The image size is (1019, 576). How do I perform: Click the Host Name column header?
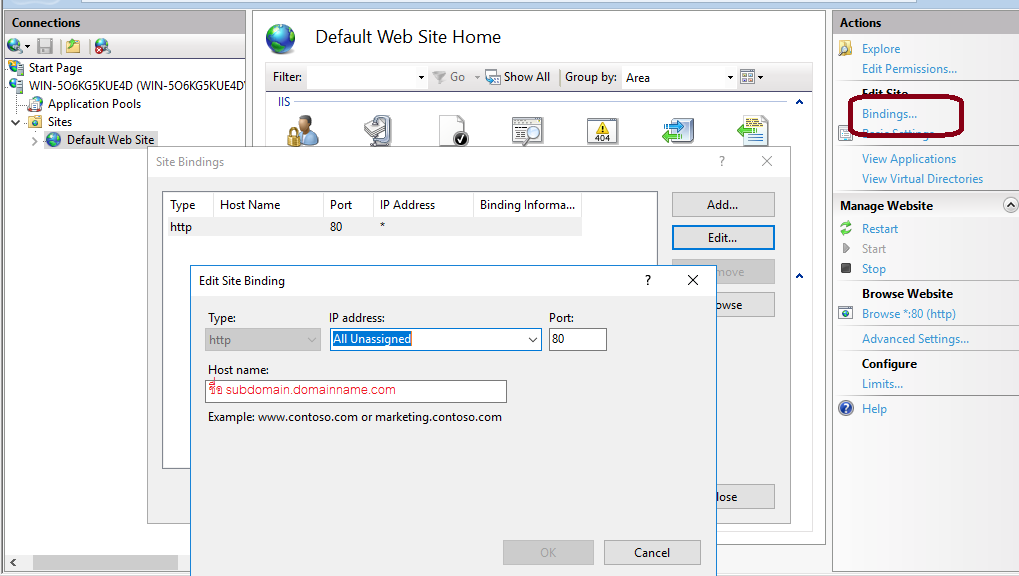point(268,205)
